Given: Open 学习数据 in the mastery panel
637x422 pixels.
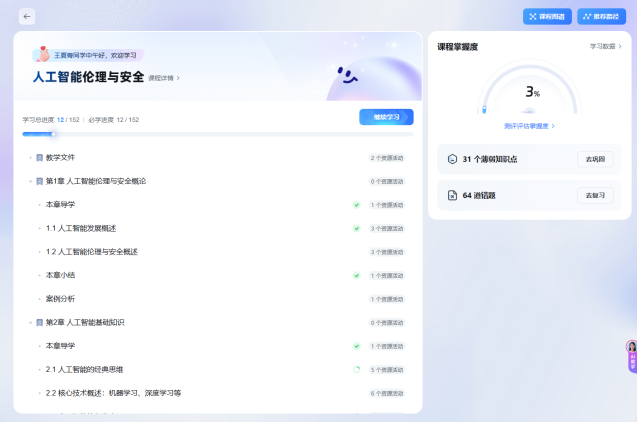Looking at the screenshot, I should [605, 47].
